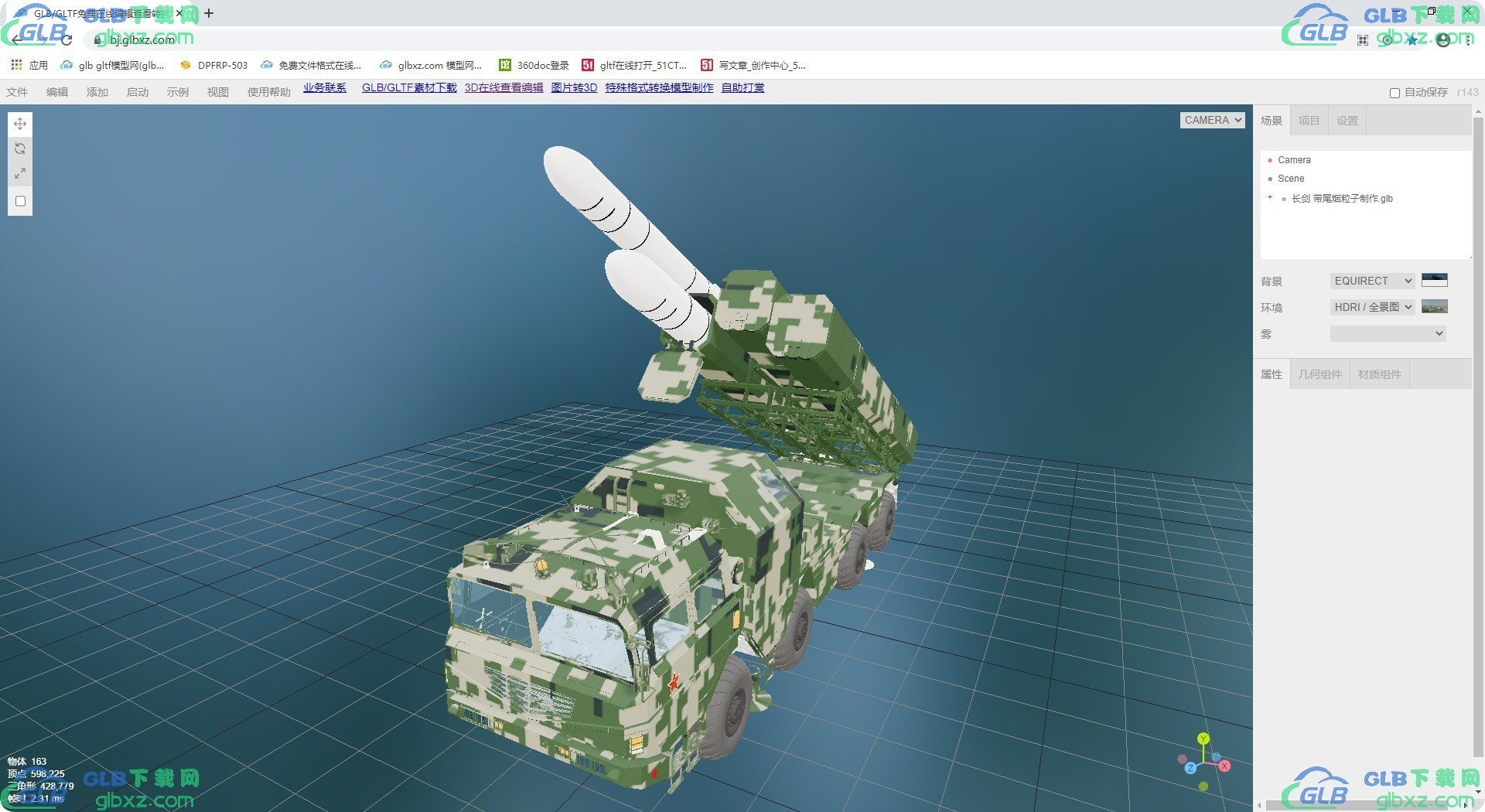Select the scale tool in viewport toolbar
Image resolution: width=1485 pixels, height=812 pixels.
click(20, 173)
